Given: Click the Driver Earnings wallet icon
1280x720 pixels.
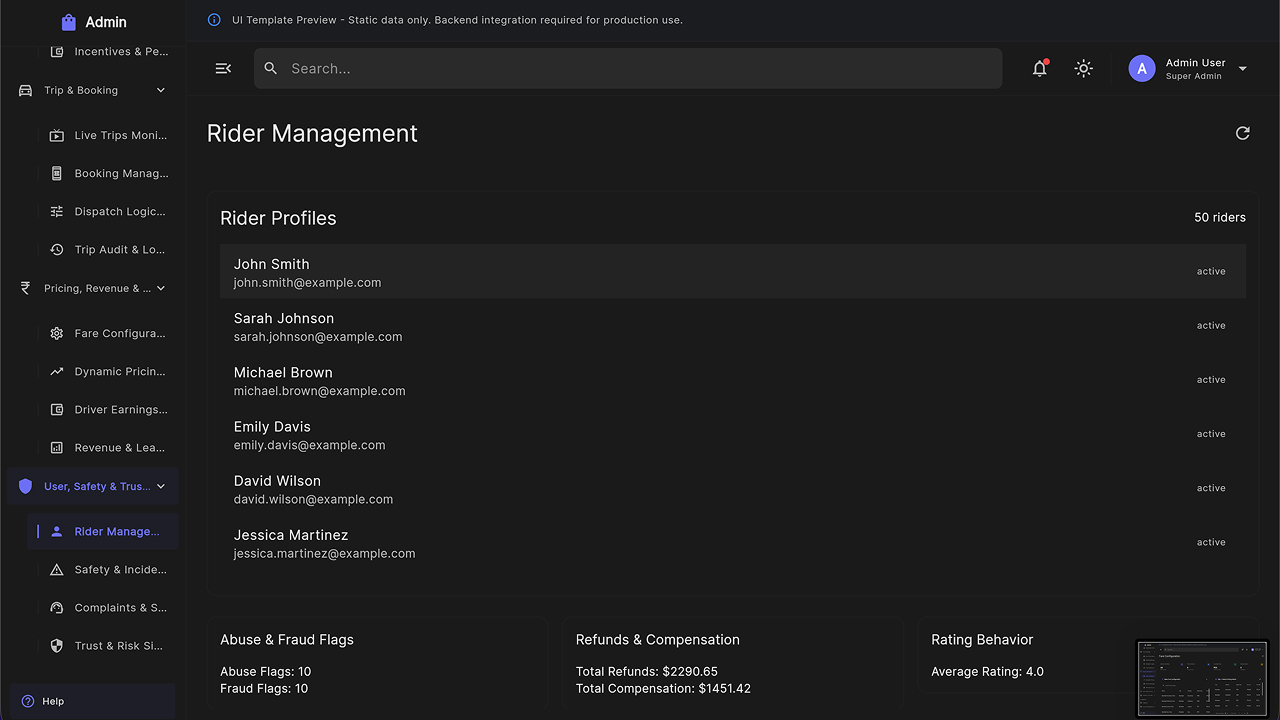Looking at the screenshot, I should point(56,409).
